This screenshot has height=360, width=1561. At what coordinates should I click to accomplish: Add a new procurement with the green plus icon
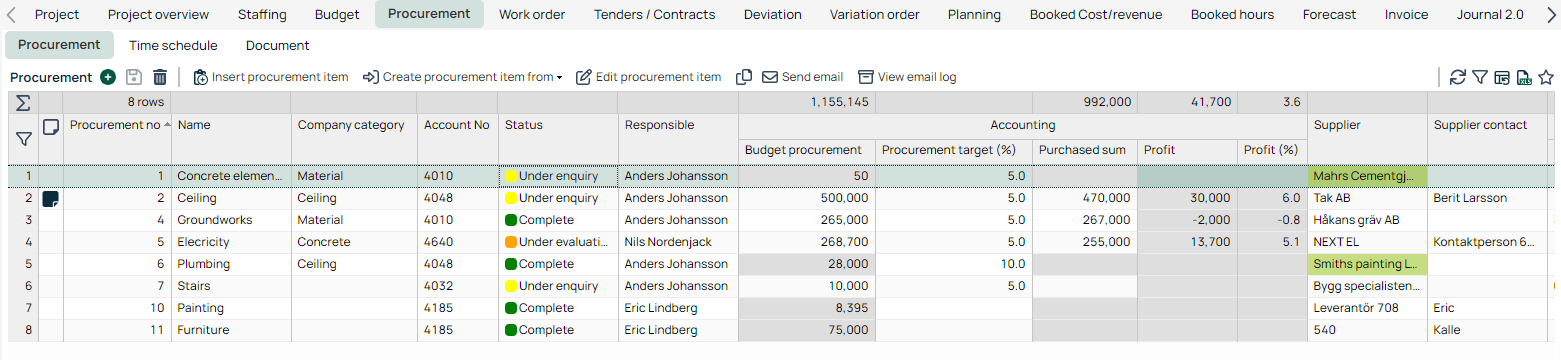[x=108, y=77]
